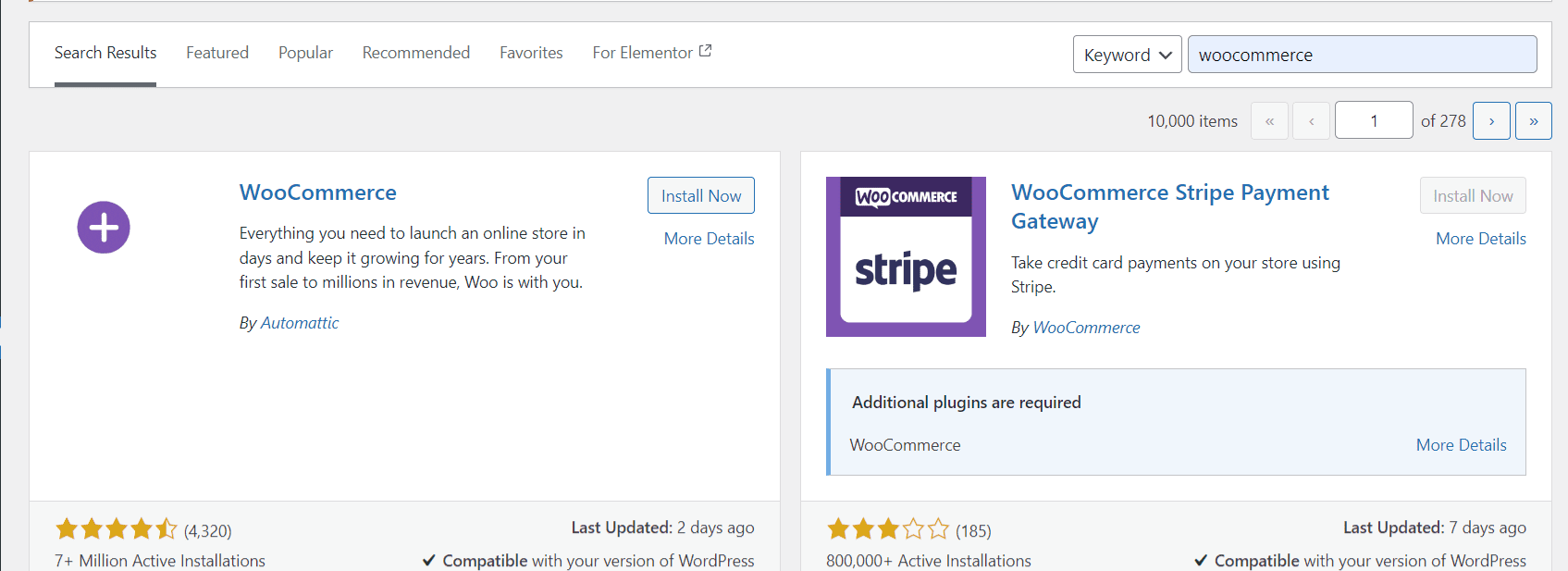Click WooCommerce card's WordPress compatibility text
The height and width of the screenshot is (571, 1568).
tap(588, 561)
